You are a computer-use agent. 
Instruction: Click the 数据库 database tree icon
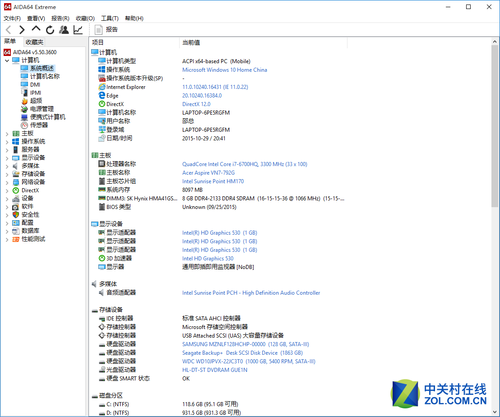(x=16, y=231)
